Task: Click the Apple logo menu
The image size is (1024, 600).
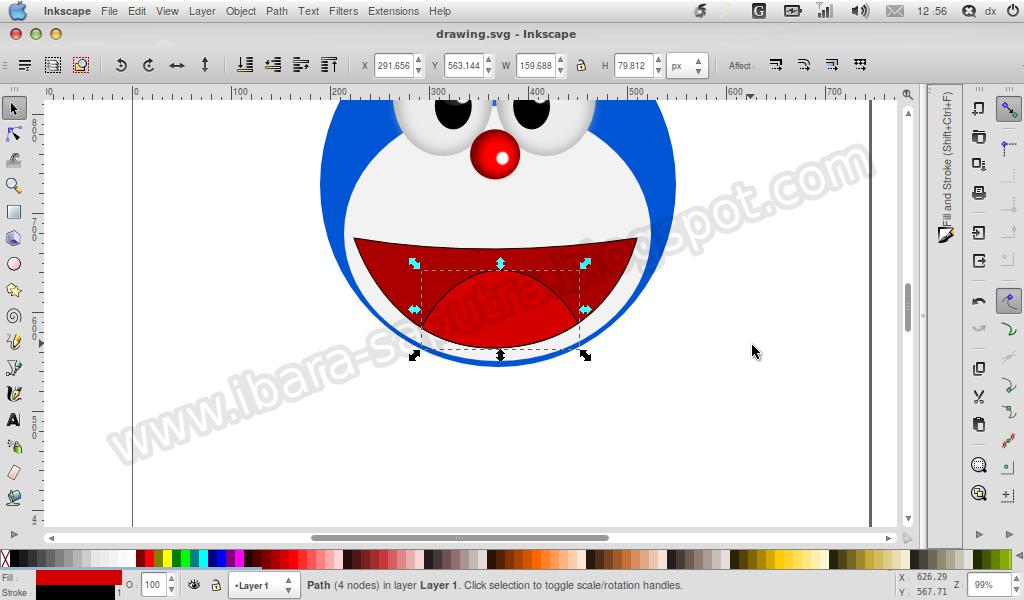Action: [18, 11]
